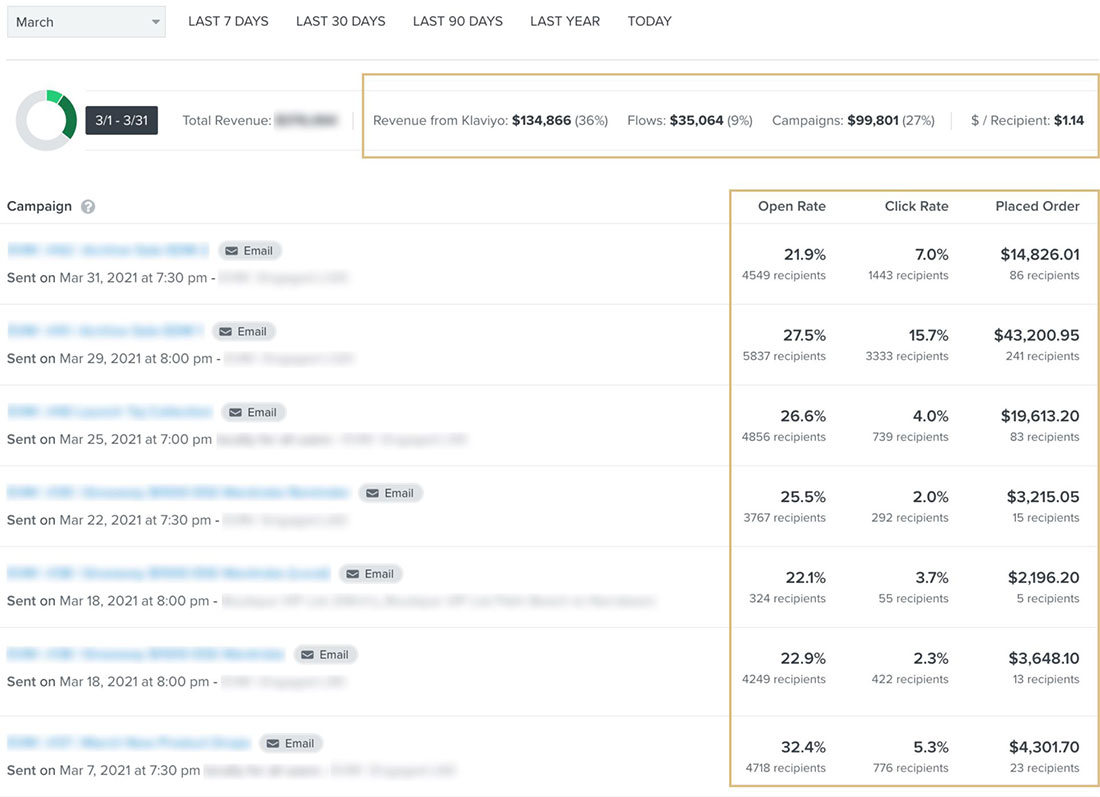Open the campaign sent Mar 31, 2021
This screenshot has height=797, width=1100.
(x=108, y=251)
